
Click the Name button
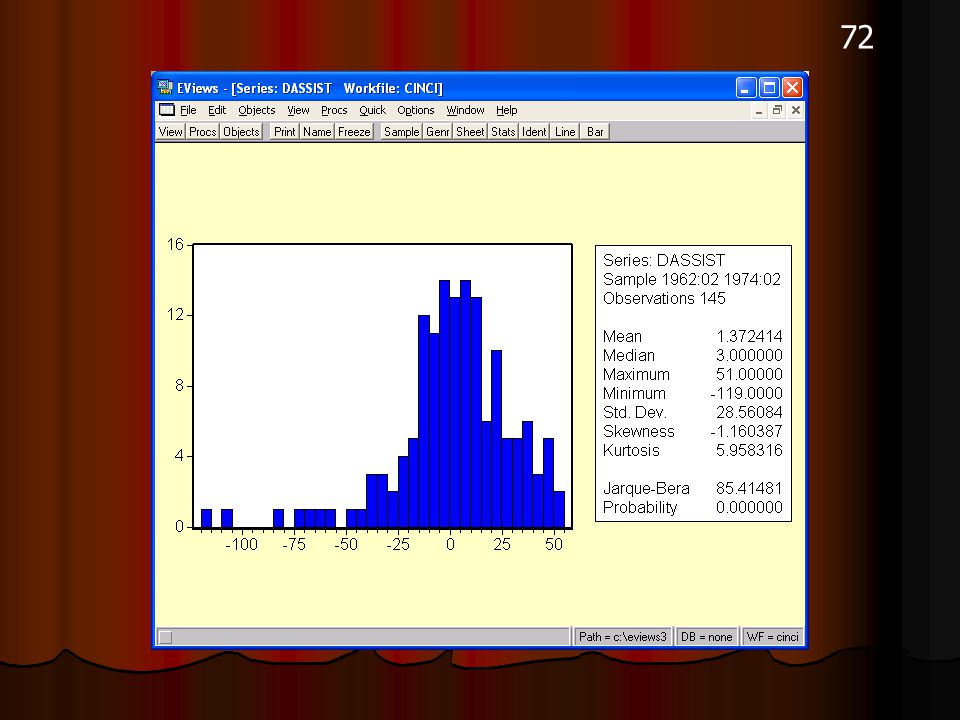click(x=317, y=132)
